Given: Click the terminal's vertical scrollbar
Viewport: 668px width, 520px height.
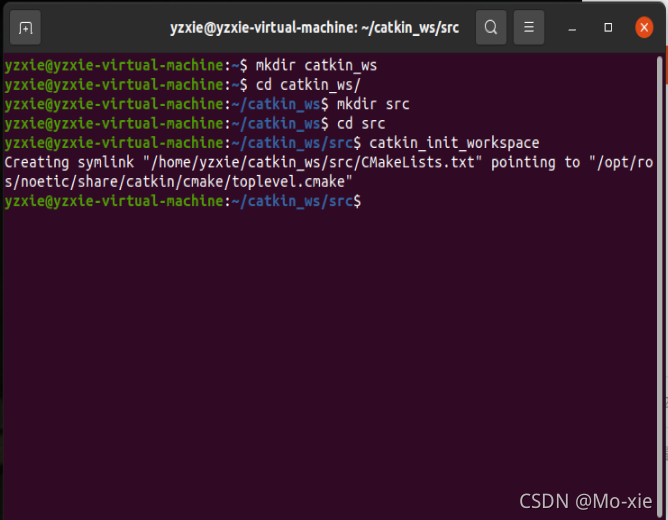Looking at the screenshot, I should [659, 285].
